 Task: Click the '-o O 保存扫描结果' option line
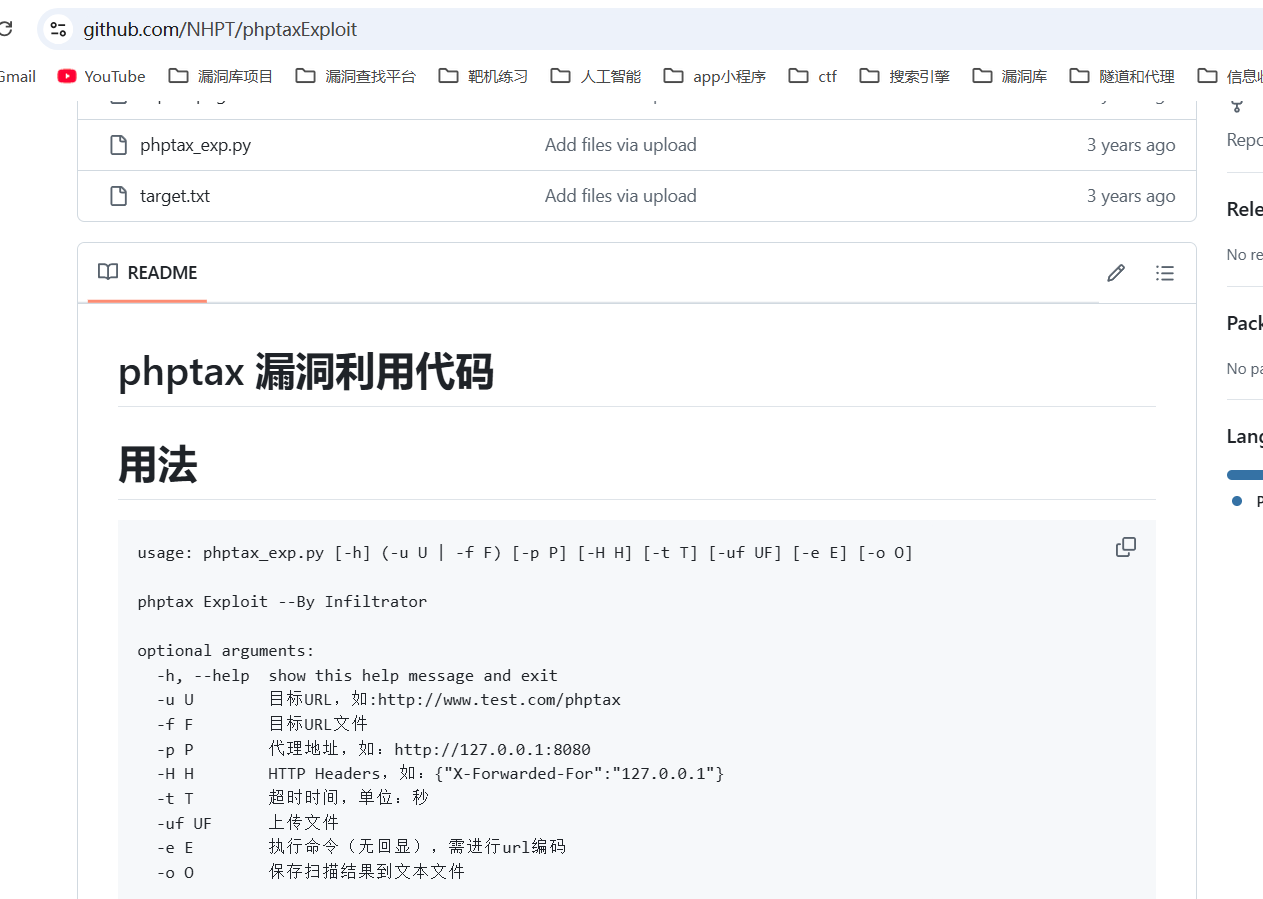(x=310, y=872)
